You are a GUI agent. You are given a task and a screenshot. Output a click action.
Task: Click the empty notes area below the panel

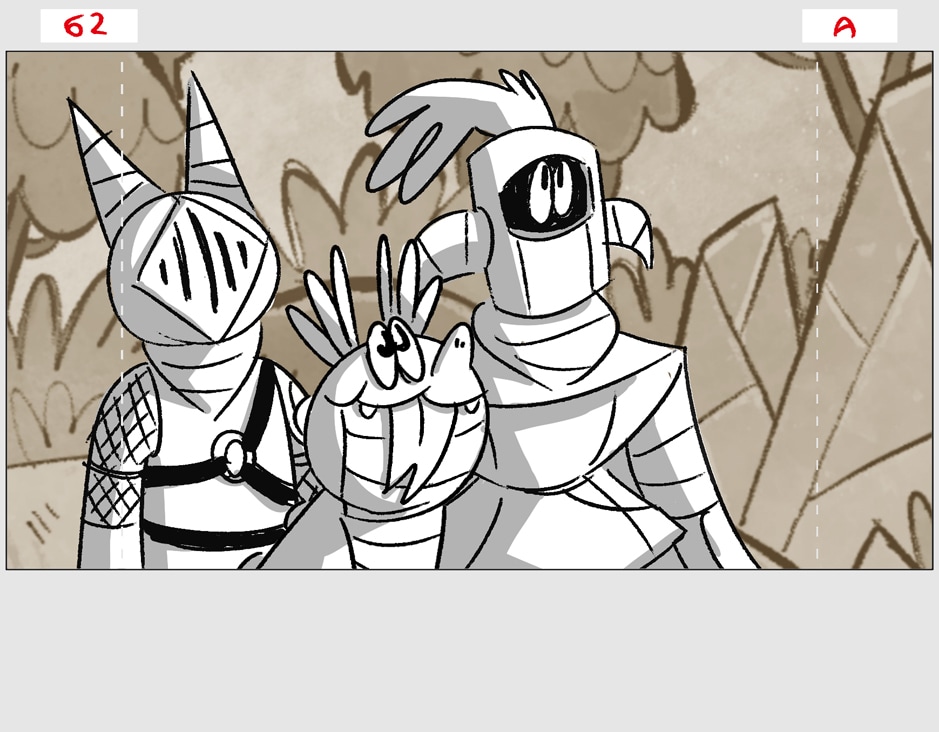[469, 650]
